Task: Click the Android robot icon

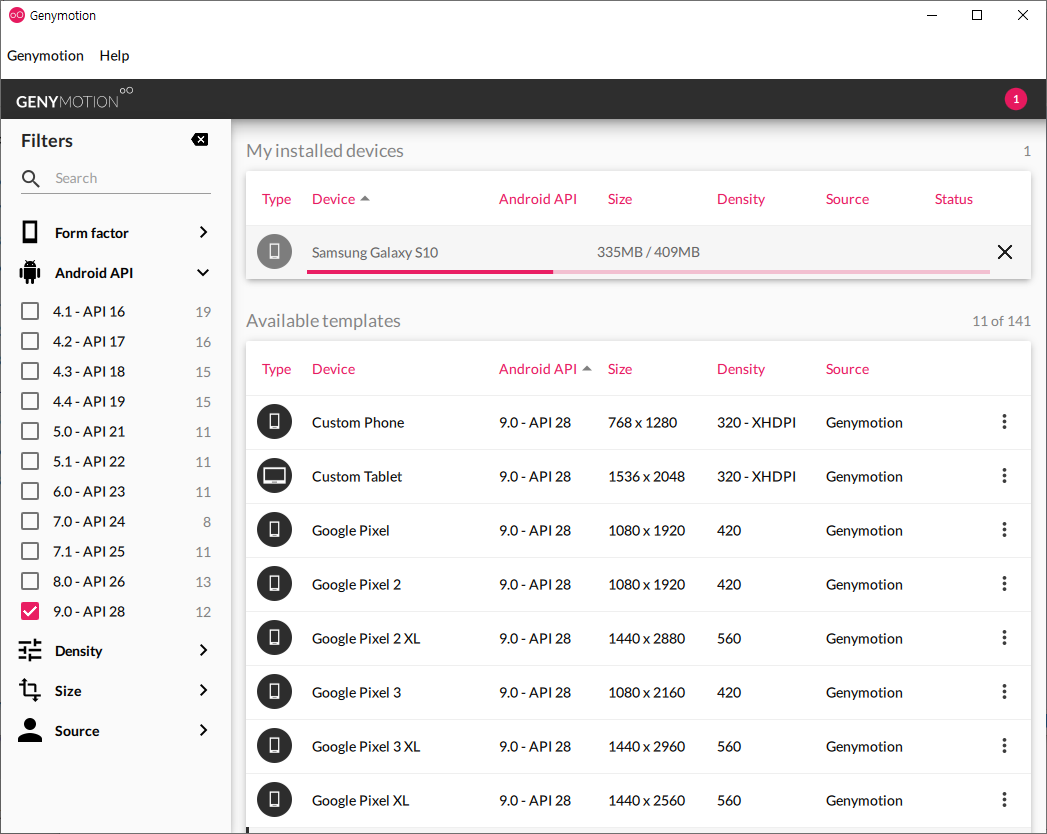Action: coord(30,272)
